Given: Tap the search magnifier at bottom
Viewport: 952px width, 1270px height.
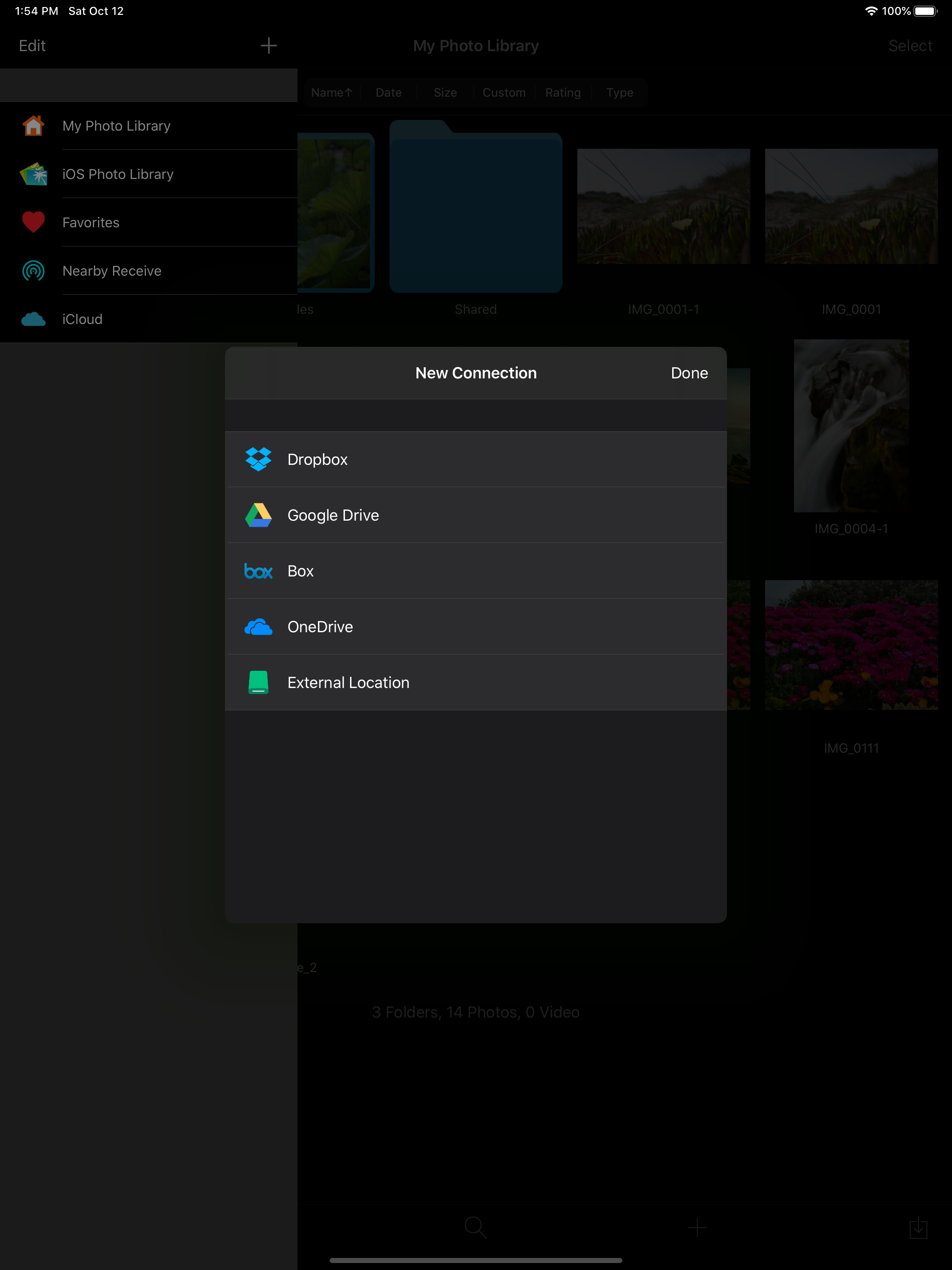Looking at the screenshot, I should 475,1227.
